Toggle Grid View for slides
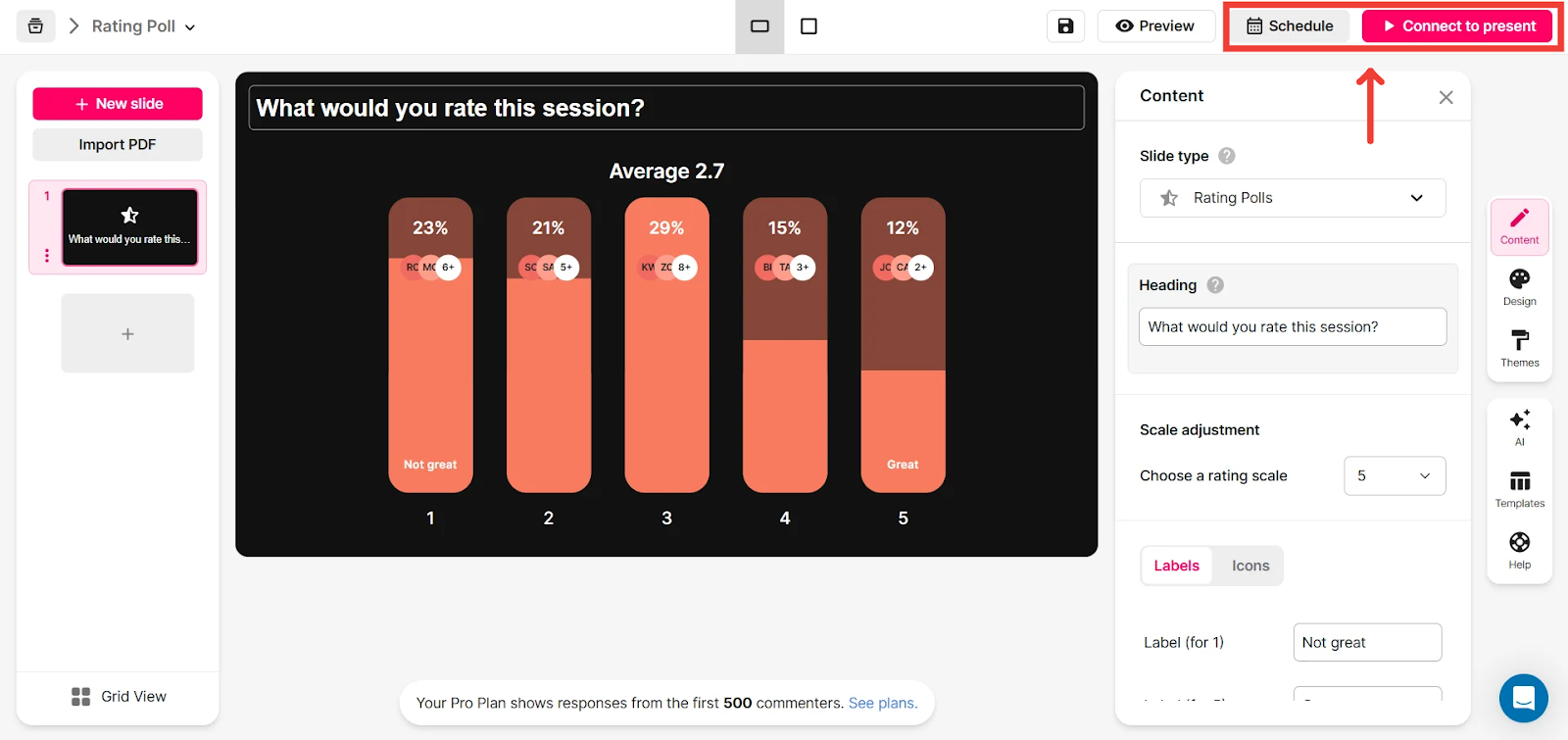Image resolution: width=1568 pixels, height=740 pixels. tap(119, 696)
